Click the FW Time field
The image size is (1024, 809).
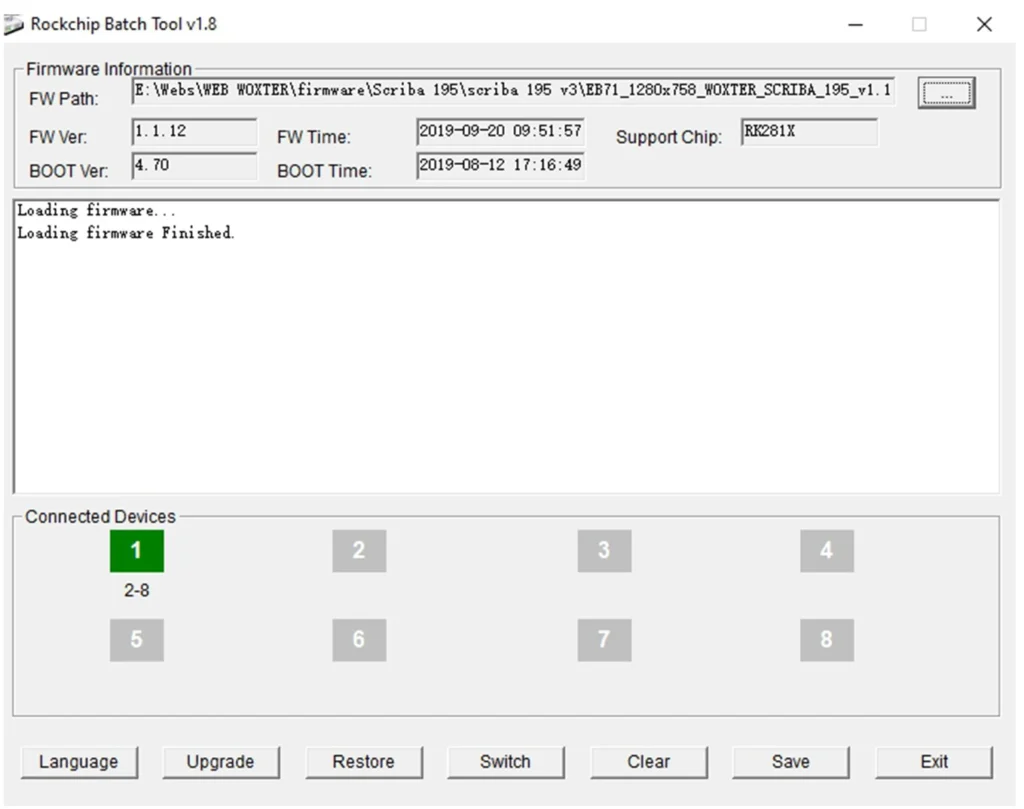(x=500, y=132)
